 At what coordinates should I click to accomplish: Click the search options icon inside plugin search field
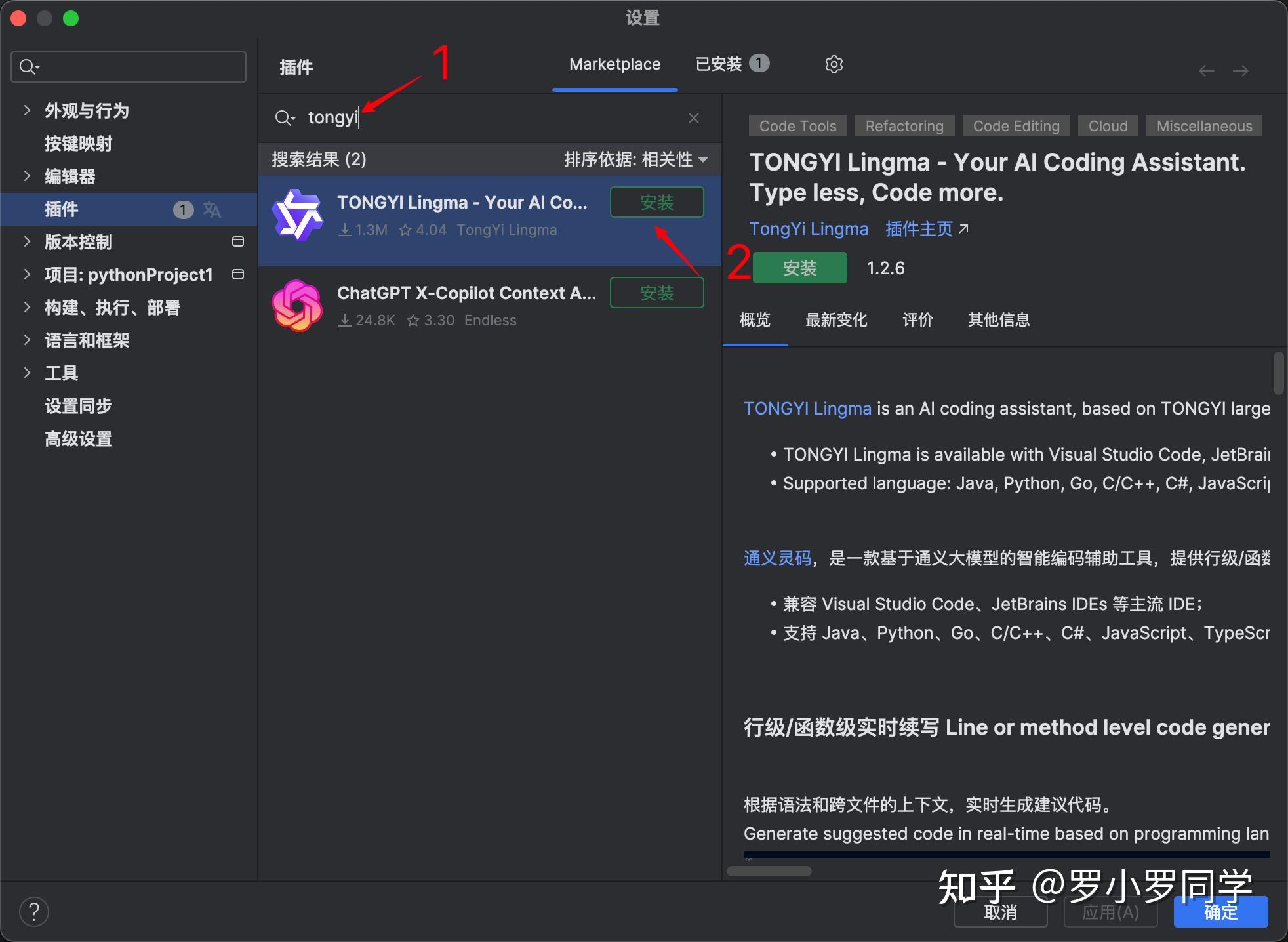pyautogui.click(x=285, y=118)
